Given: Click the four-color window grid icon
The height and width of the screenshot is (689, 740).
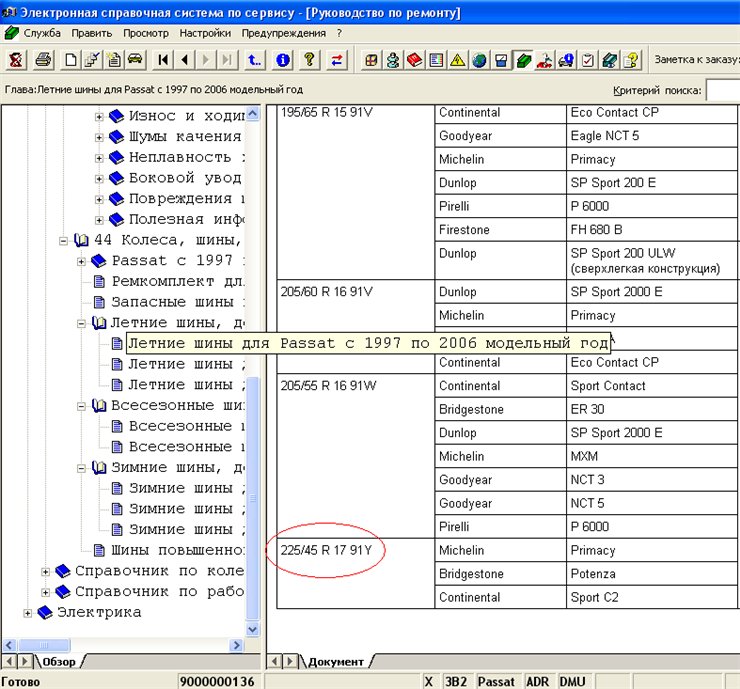Looking at the screenshot, I should pyautogui.click(x=371, y=60).
